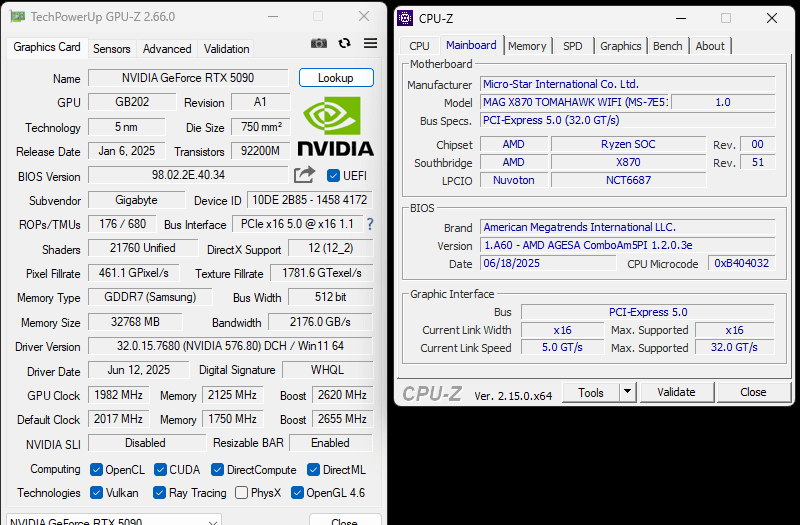
Task: Click the GPU-Z title bar app icon
Action: 18,17
